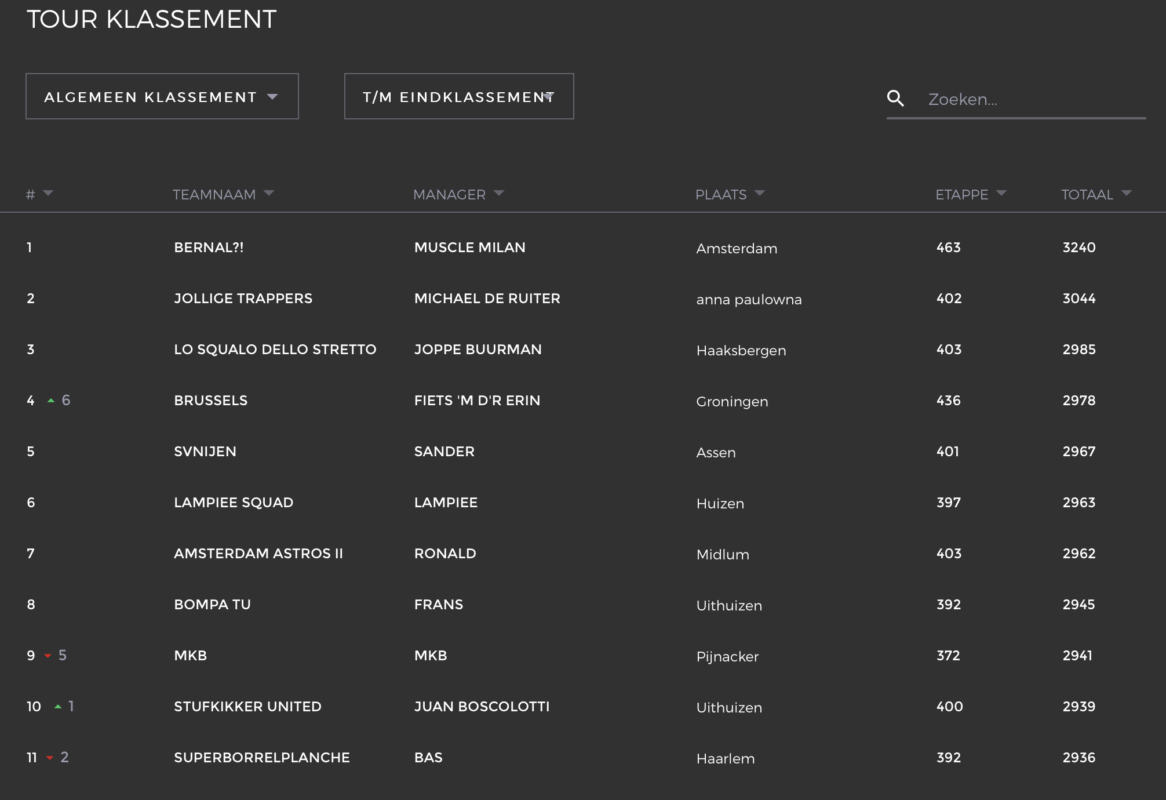Click the total score 3240
This screenshot has width=1166, height=800.
point(1079,248)
